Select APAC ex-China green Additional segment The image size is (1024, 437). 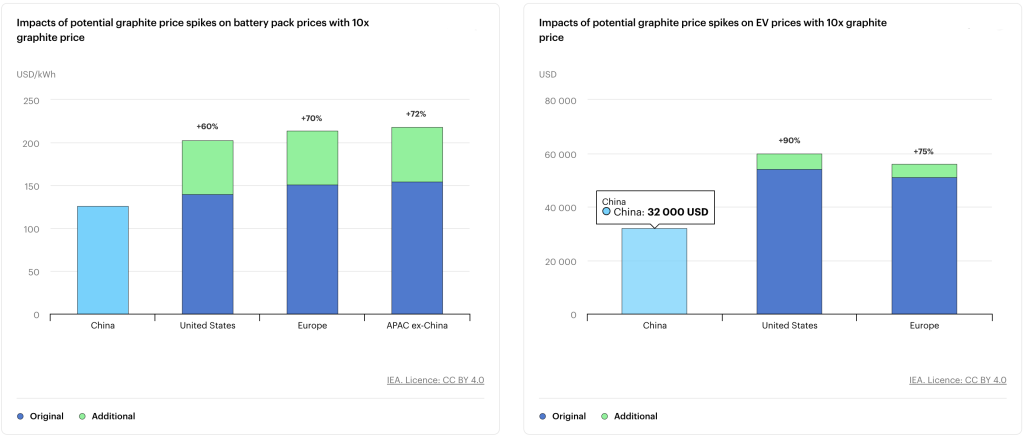coord(416,154)
